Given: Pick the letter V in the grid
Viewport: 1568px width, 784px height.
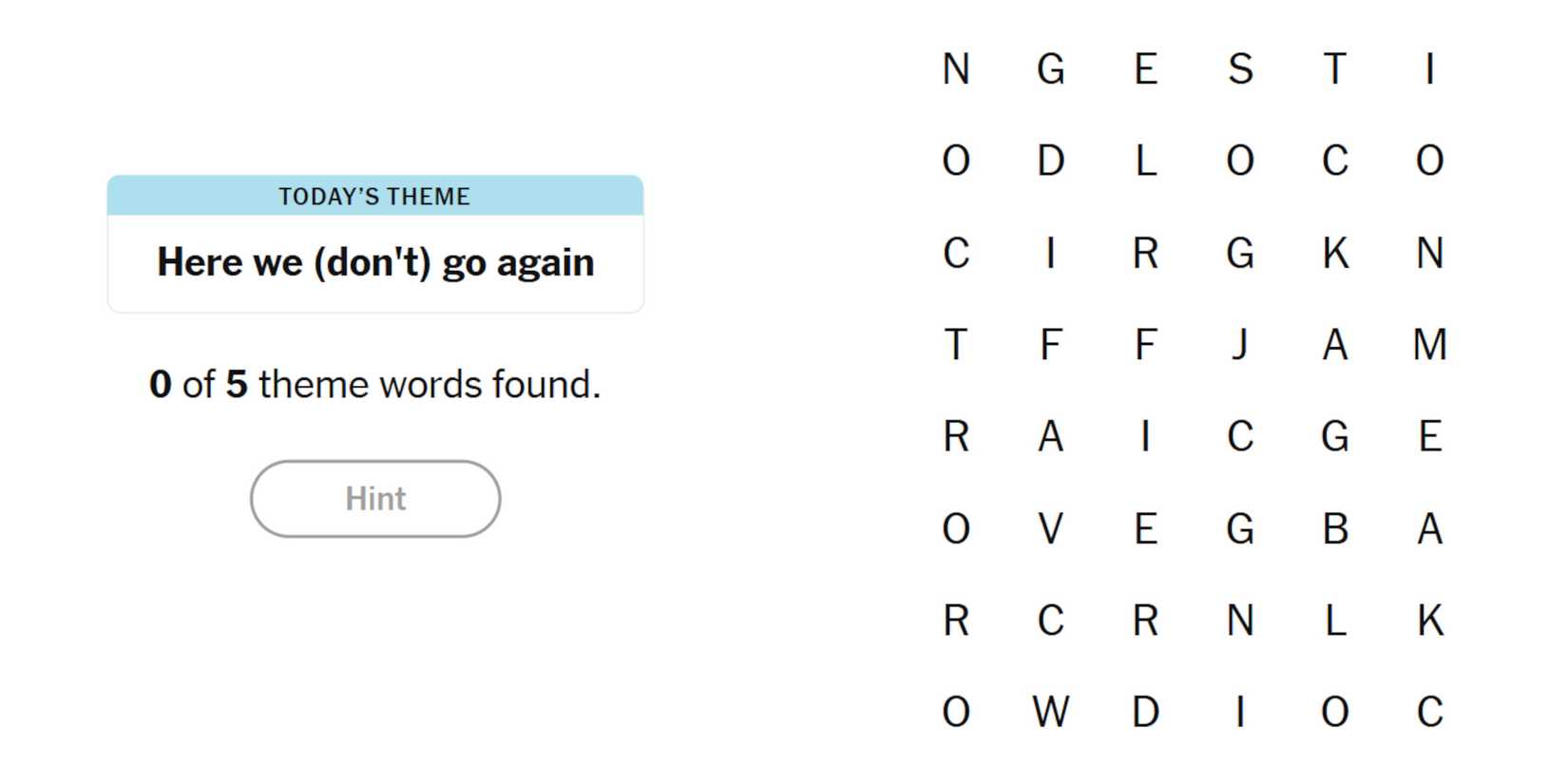Looking at the screenshot, I should [1050, 529].
